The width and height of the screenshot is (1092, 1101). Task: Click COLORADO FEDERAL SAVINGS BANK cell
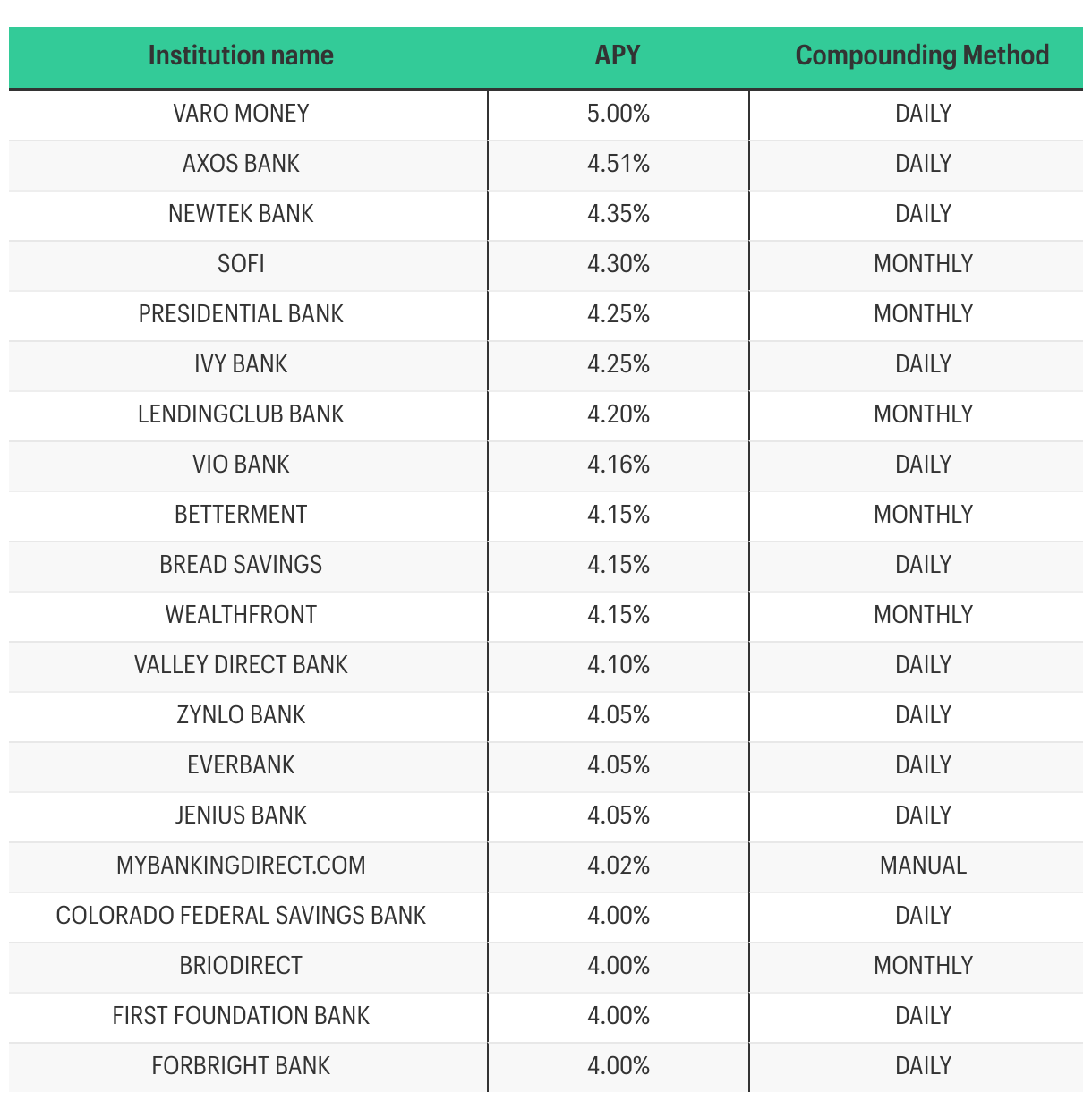[x=241, y=916]
